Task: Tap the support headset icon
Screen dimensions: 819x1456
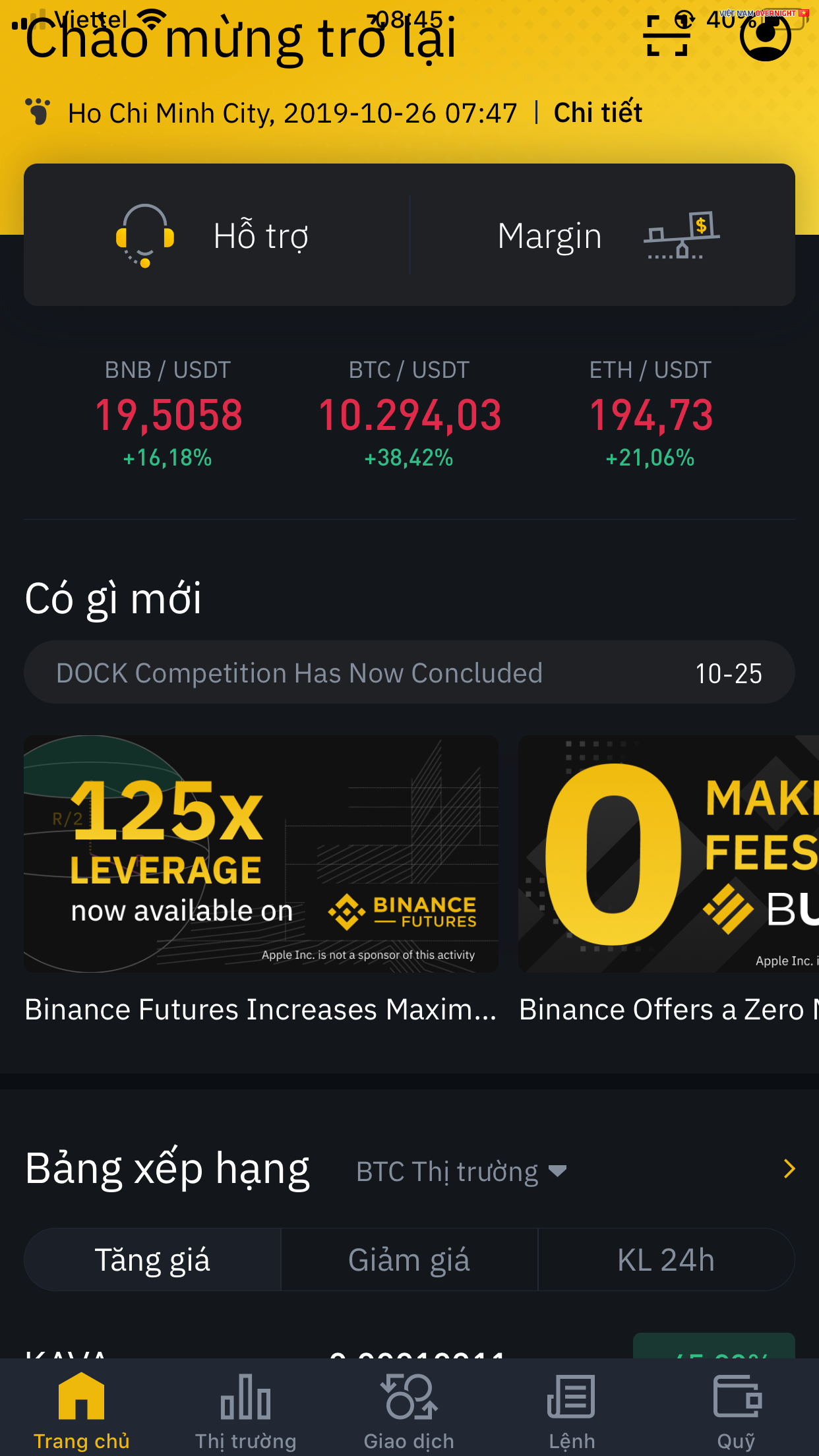Action: point(145,235)
